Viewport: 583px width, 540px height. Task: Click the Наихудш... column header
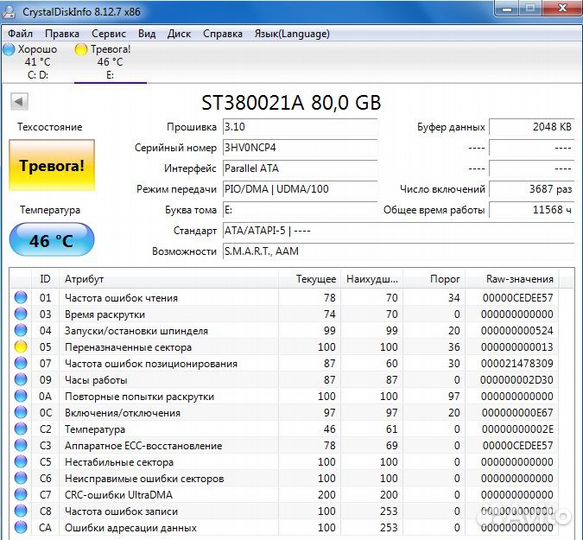point(372,279)
